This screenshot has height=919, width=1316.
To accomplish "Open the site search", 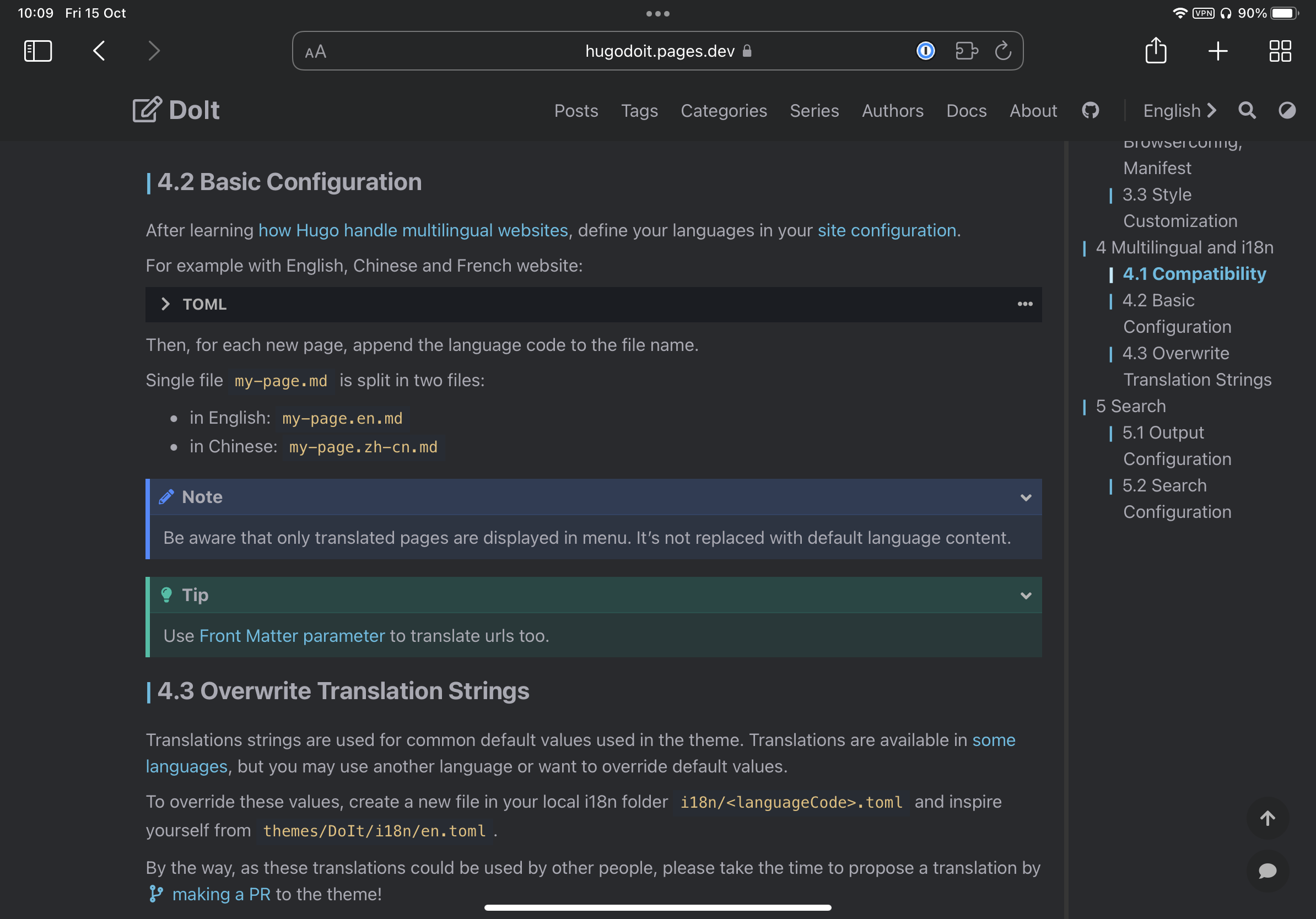I will (1247, 111).
